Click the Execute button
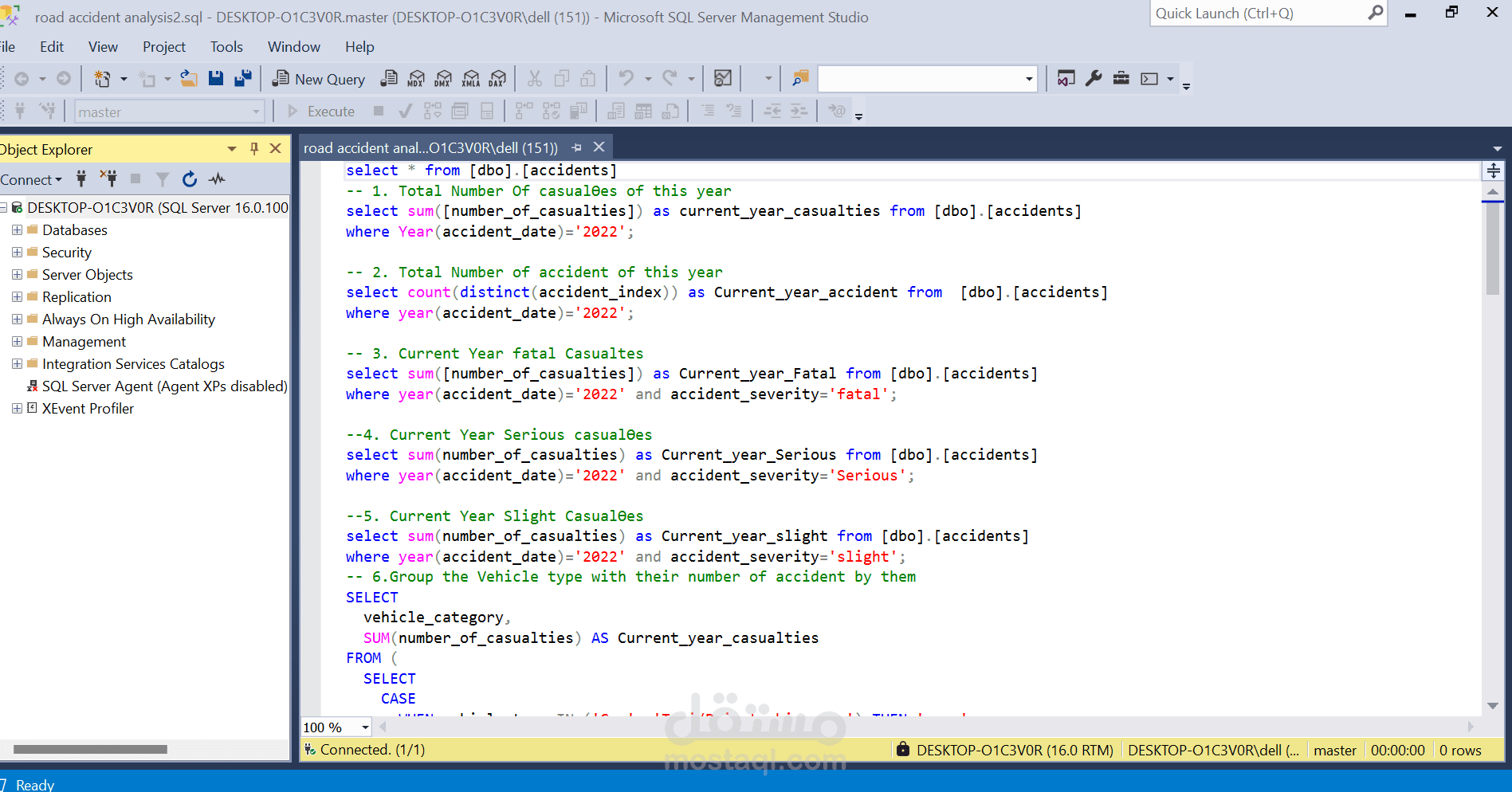Viewport: 1512px width, 792px height. 321,112
